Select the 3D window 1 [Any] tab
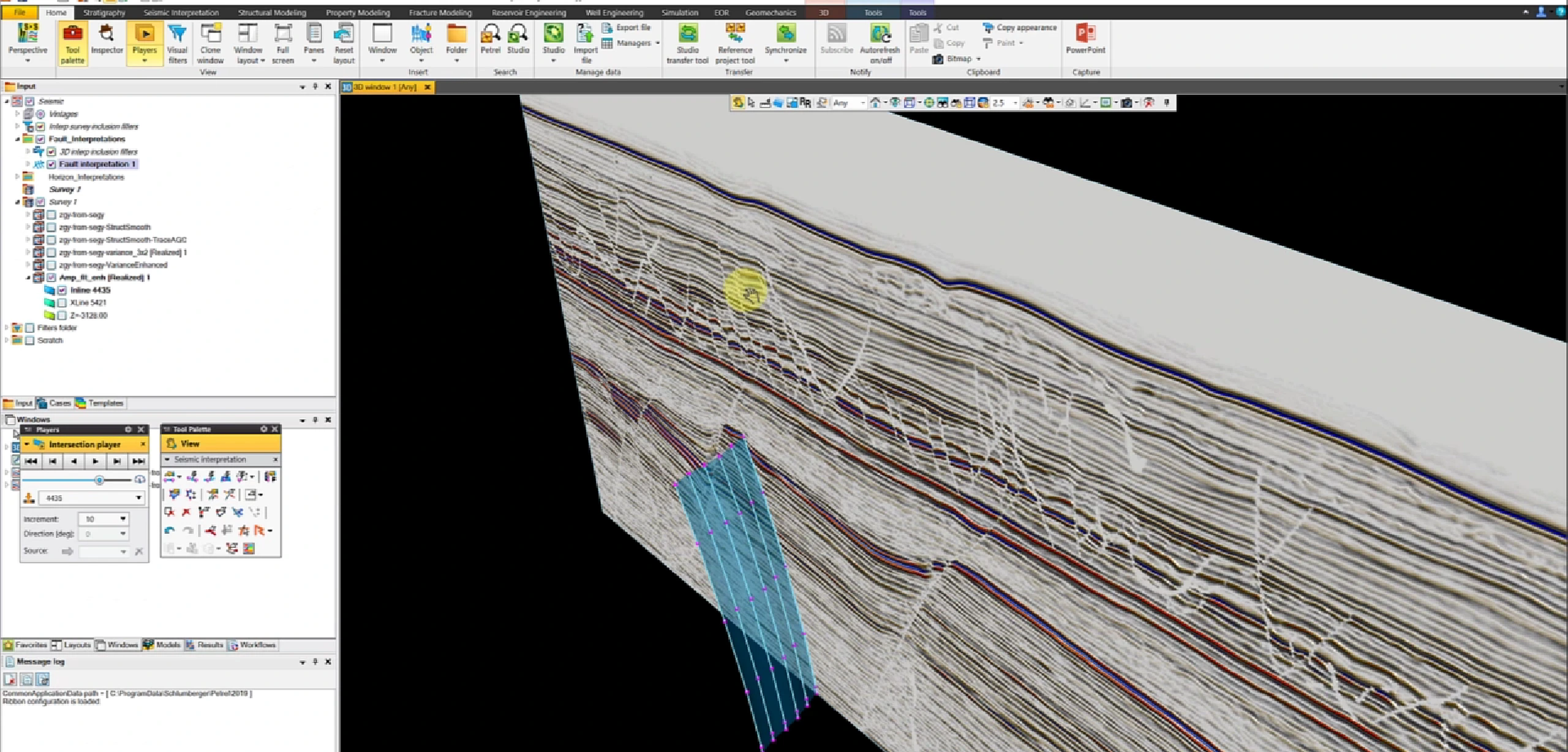 tap(387, 87)
